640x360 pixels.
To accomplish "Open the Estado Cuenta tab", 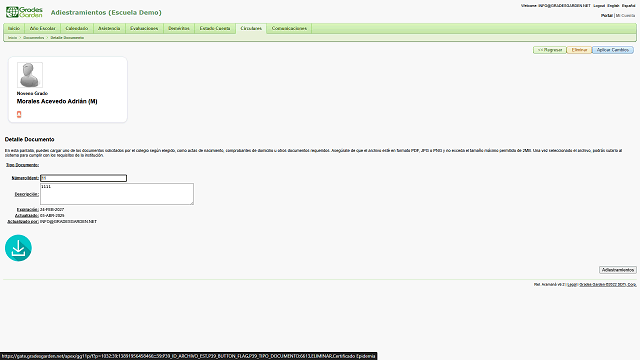I will [x=215, y=29].
